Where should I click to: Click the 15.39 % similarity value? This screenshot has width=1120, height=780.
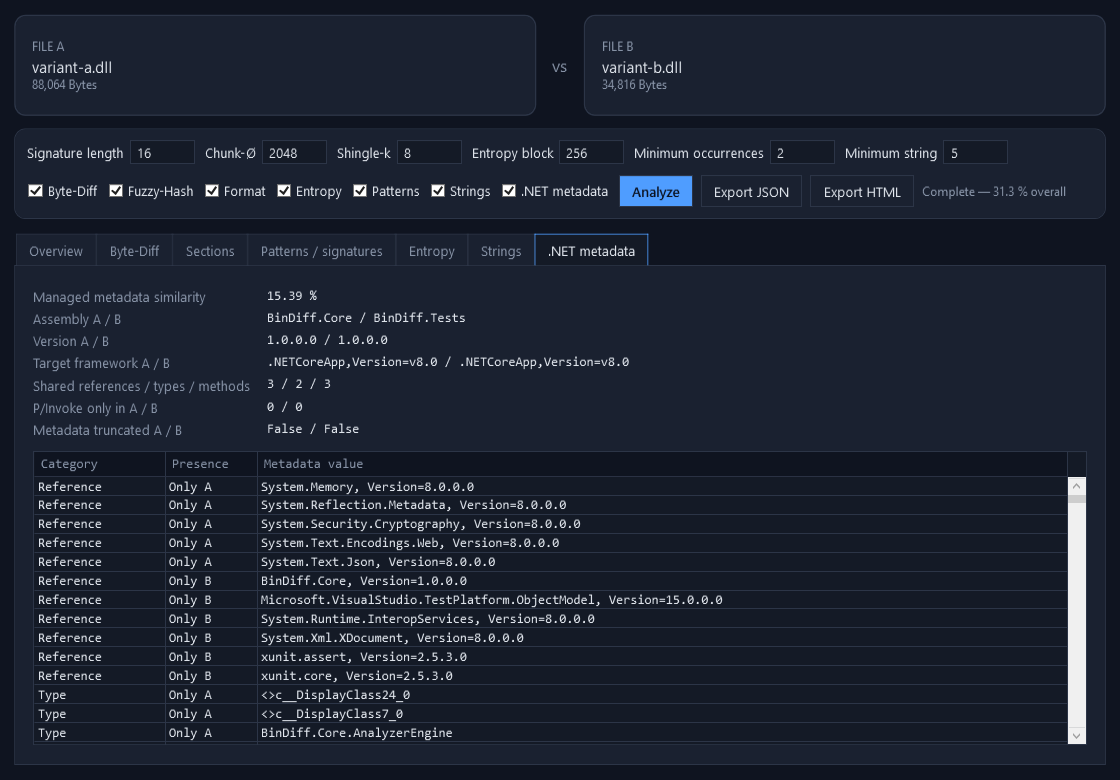(291, 296)
